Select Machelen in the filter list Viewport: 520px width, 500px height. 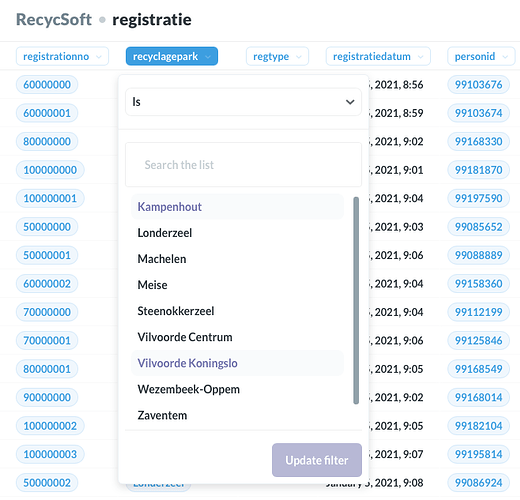[237, 259]
